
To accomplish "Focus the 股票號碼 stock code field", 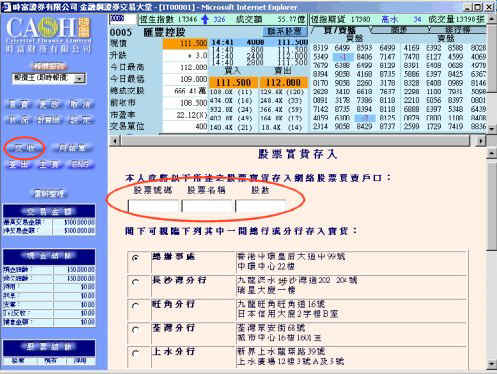I will tap(154, 207).
